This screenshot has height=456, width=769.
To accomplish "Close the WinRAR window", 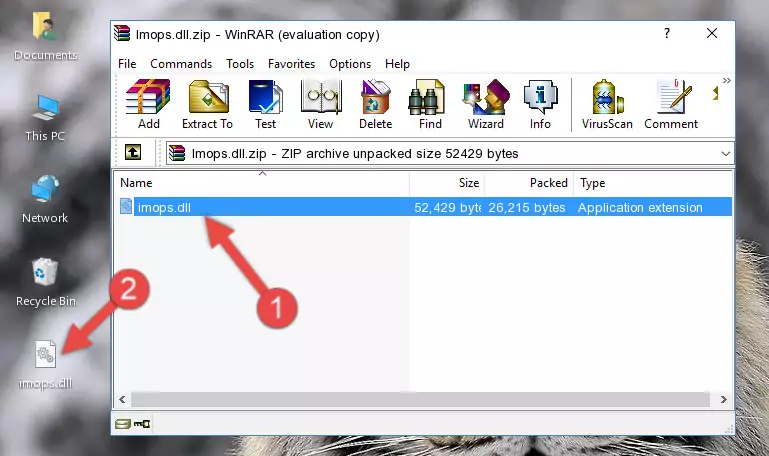I will 712,33.
